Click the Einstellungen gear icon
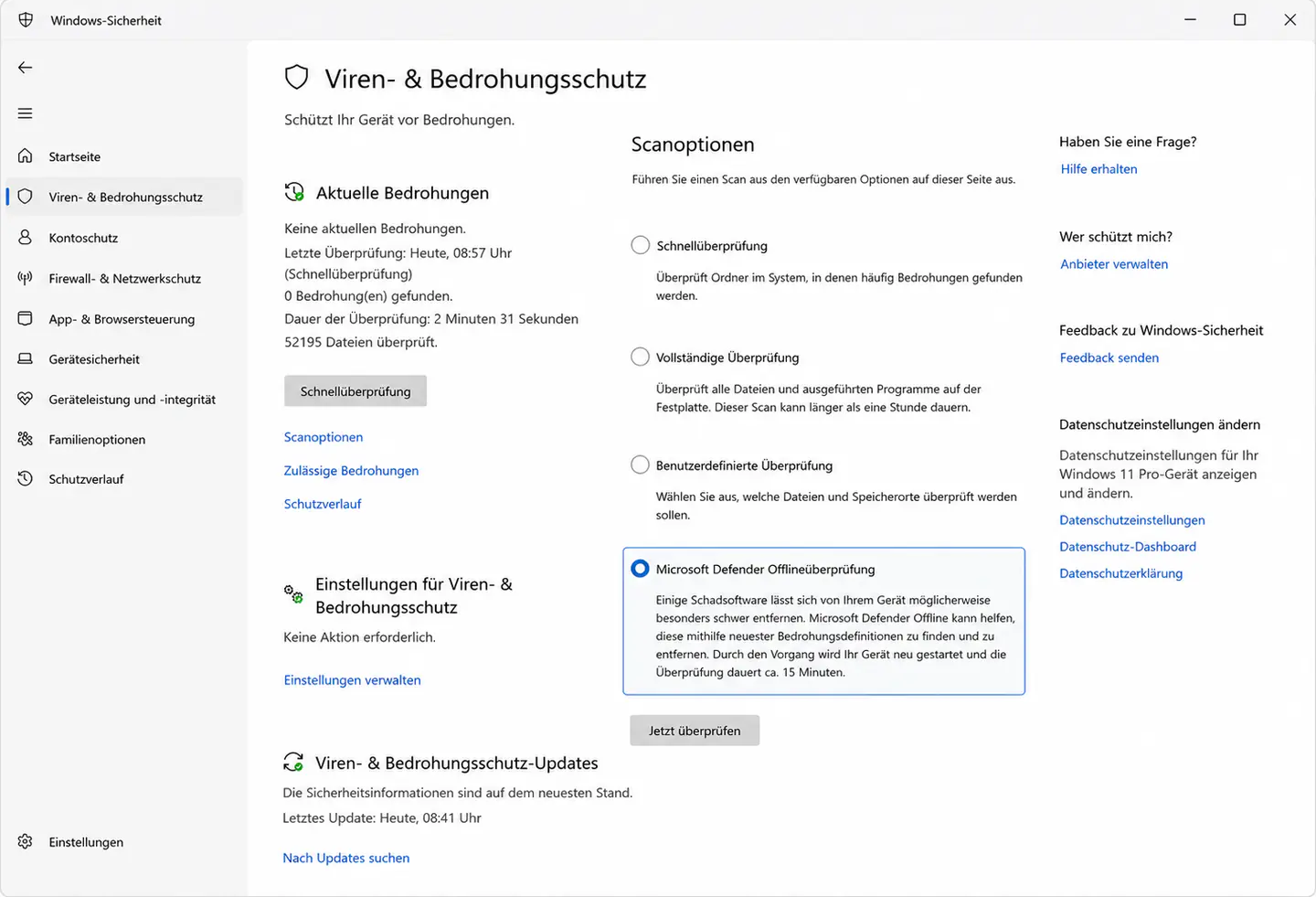 point(26,842)
